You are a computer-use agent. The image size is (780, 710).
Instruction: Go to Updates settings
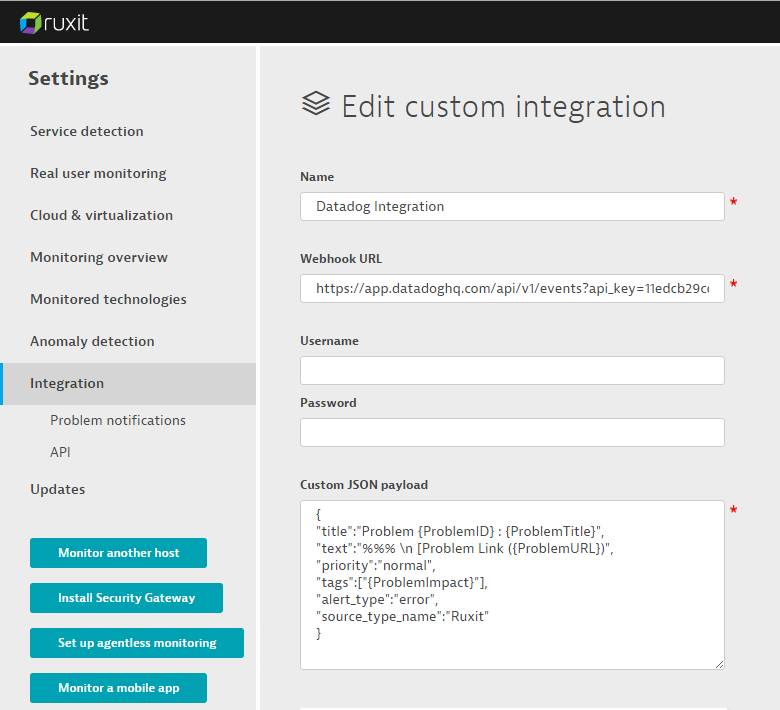click(x=57, y=489)
